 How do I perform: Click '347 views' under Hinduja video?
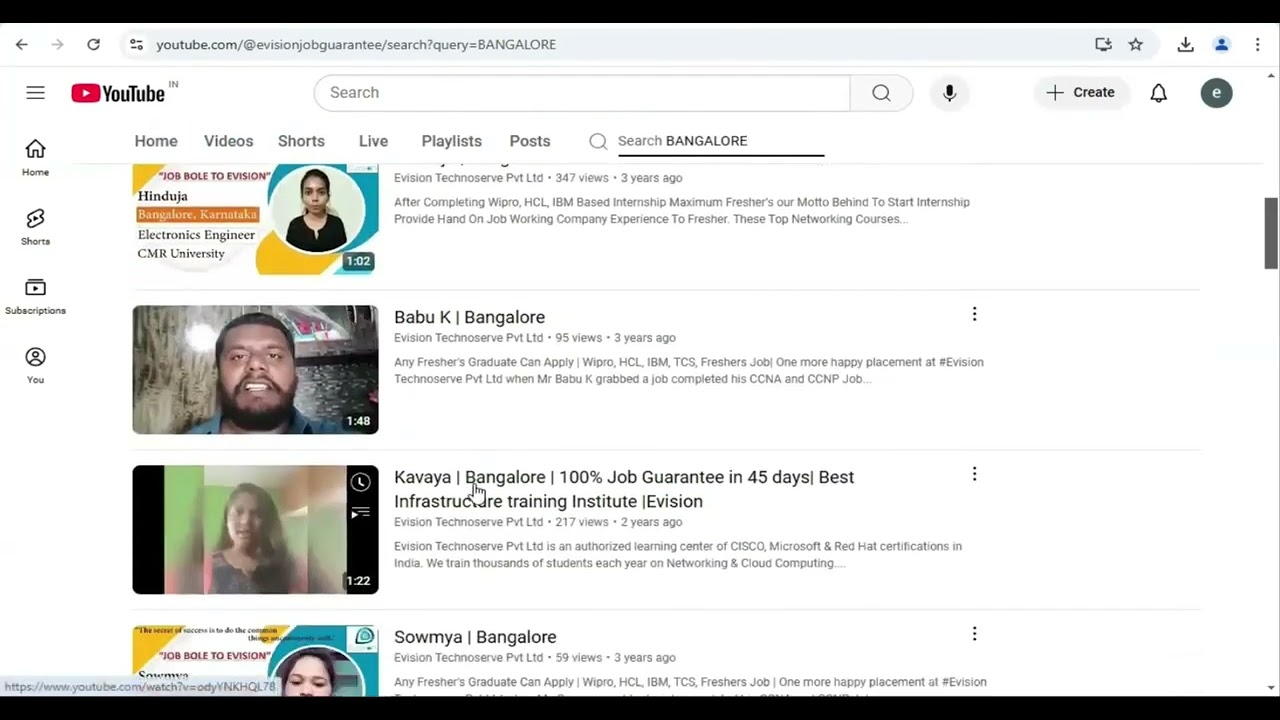coord(582,178)
